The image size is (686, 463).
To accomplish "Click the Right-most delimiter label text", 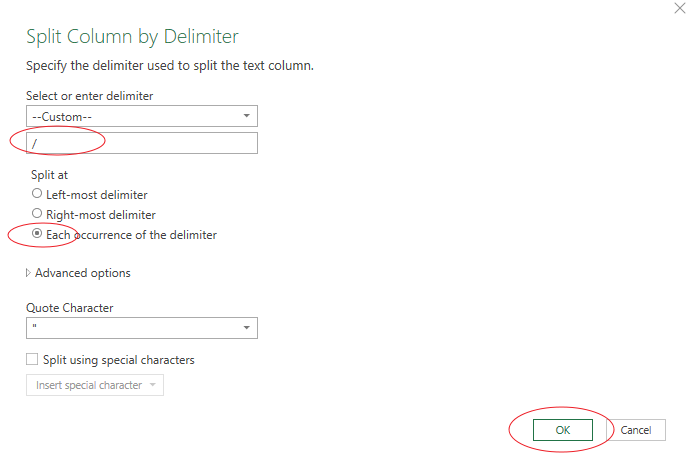I will [101, 214].
